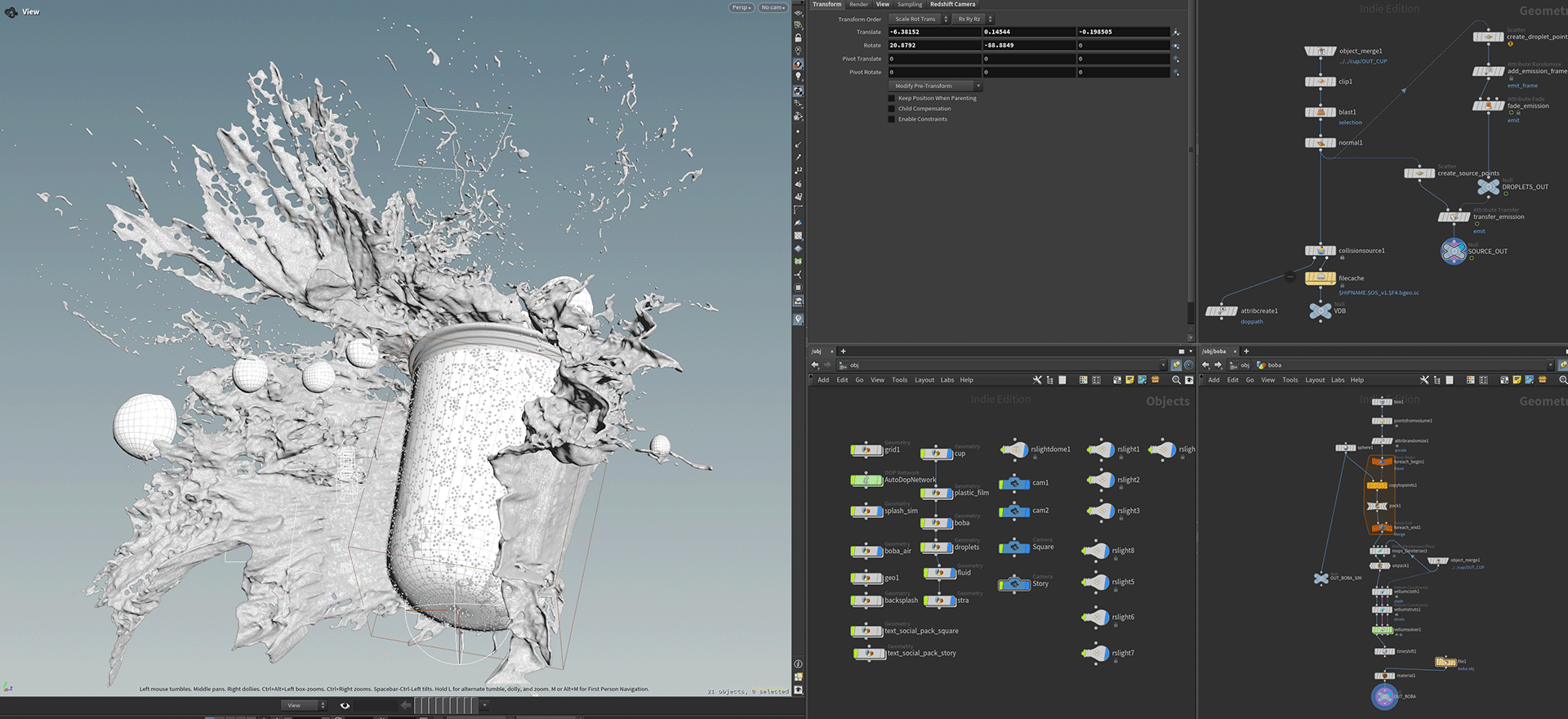Viewport: 1568px width, 719px height.
Task: Click the Translate X value field
Action: coord(934,32)
